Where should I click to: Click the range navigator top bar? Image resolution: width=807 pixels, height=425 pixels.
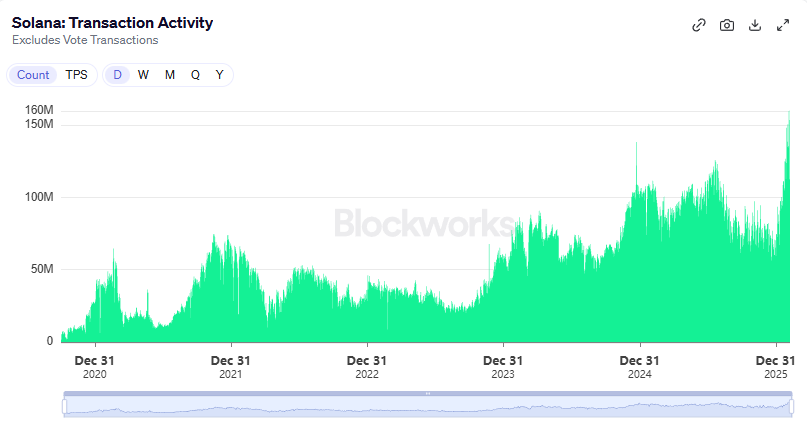pos(428,394)
